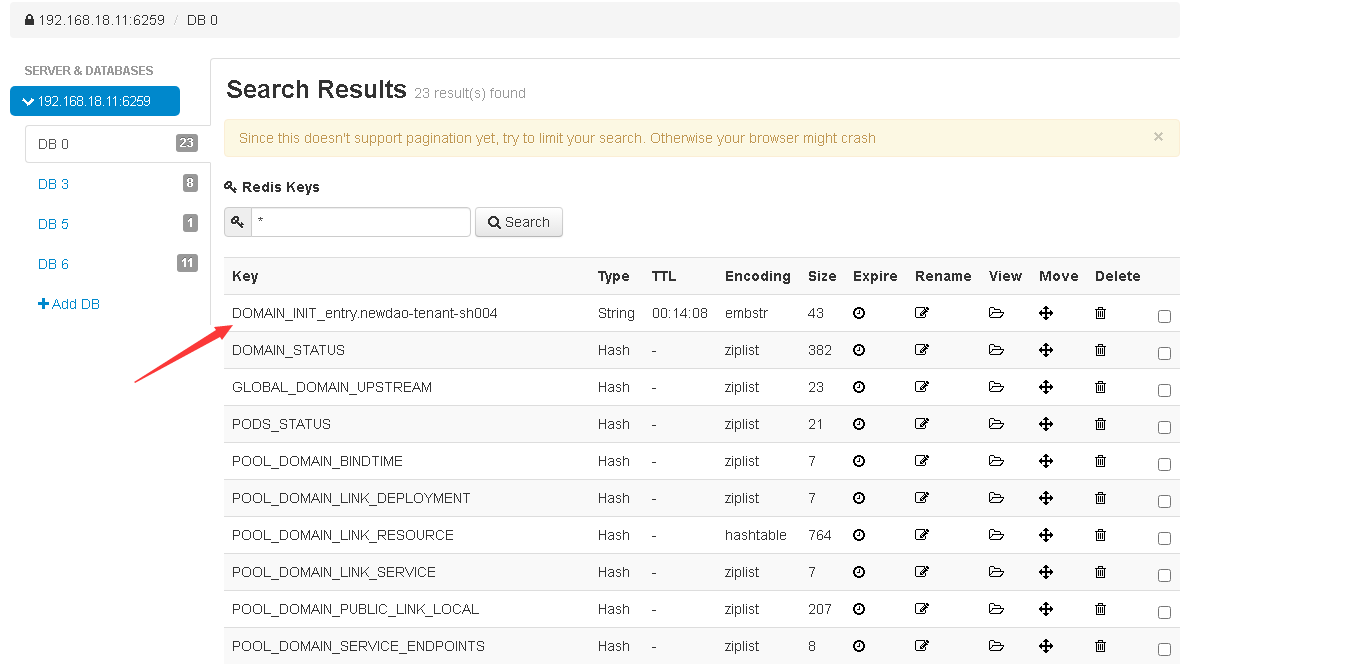View the POOL_DOMAIN_SERVICE_ENDPOINTS key

point(996,646)
